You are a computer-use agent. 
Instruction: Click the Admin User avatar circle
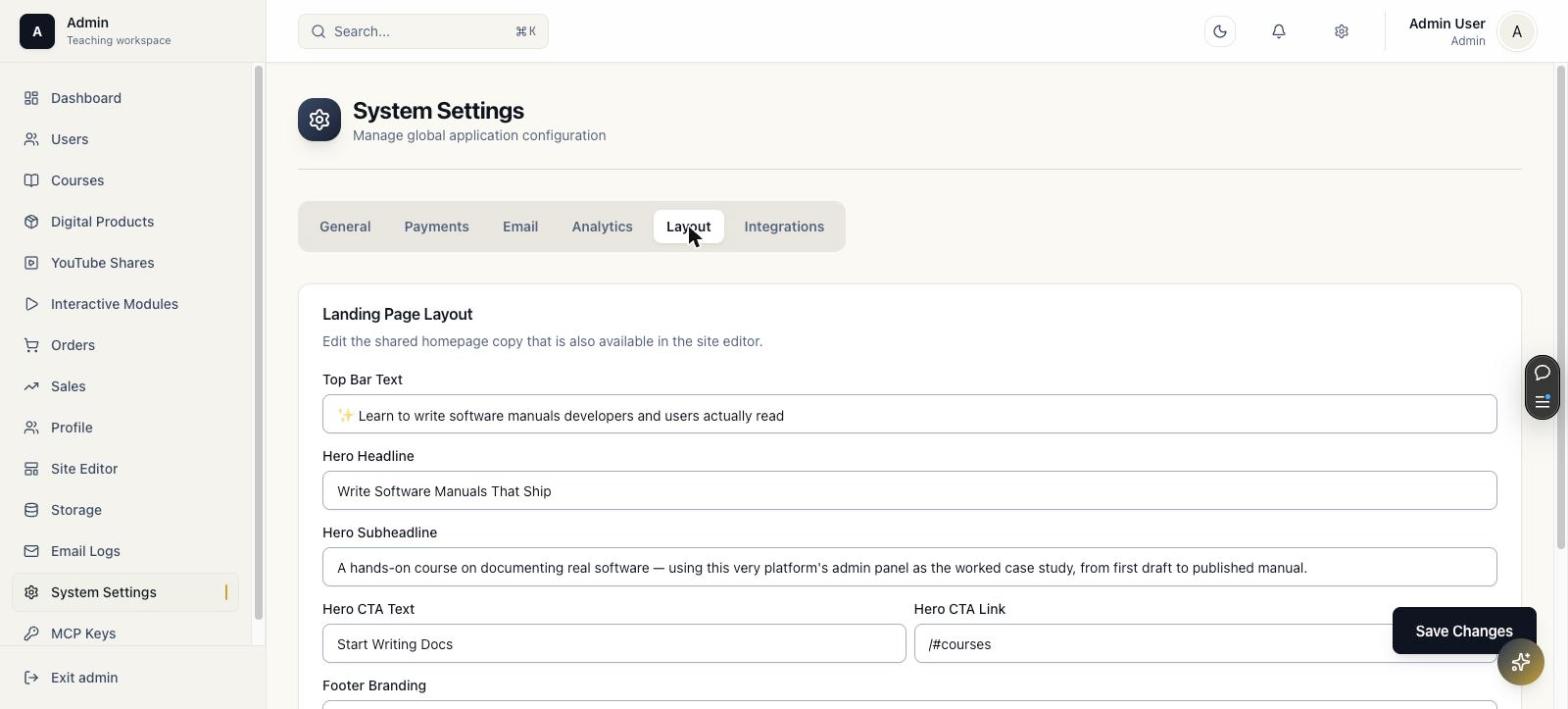tap(1517, 32)
